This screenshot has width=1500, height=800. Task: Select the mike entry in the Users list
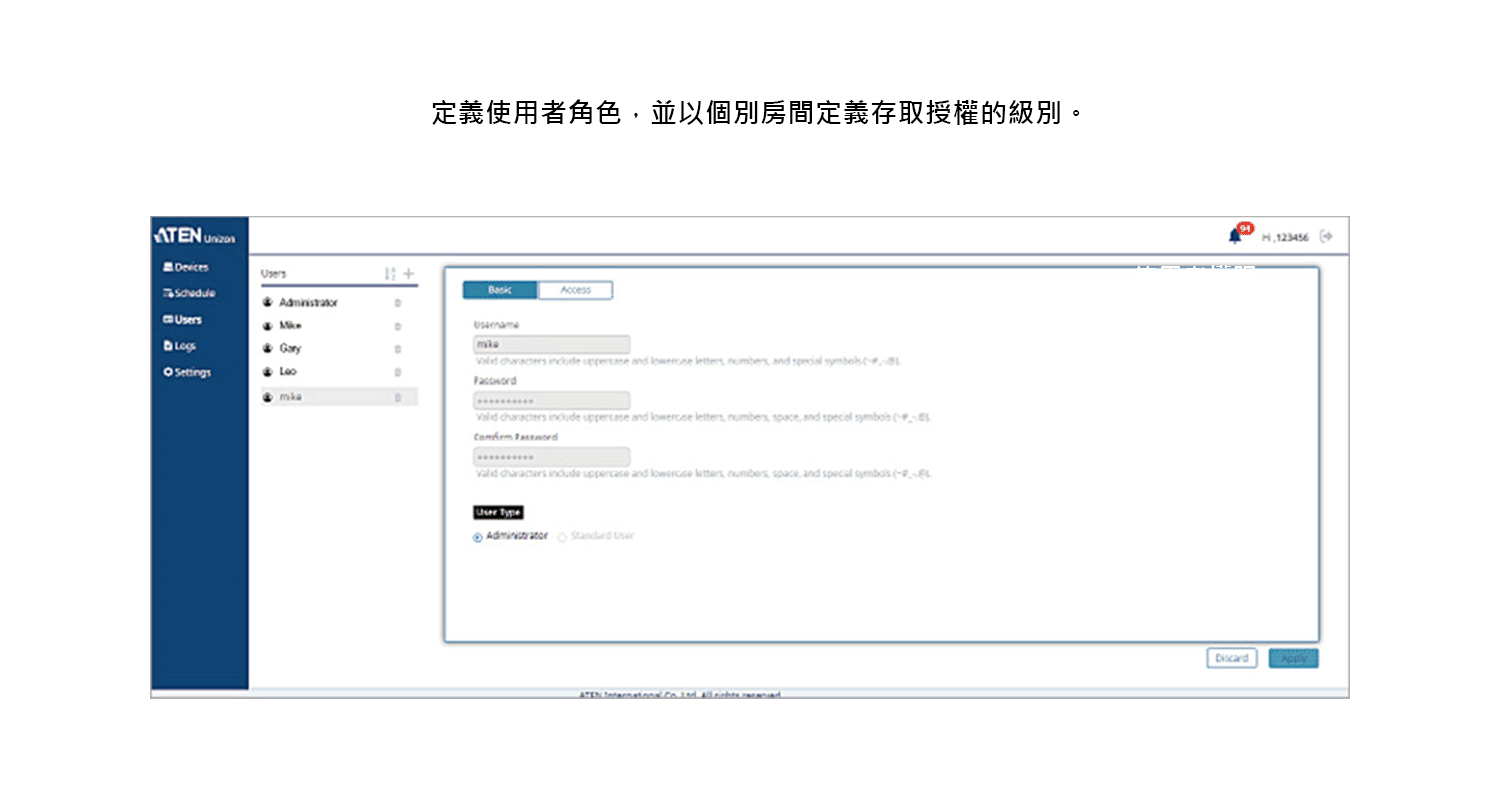(290, 396)
